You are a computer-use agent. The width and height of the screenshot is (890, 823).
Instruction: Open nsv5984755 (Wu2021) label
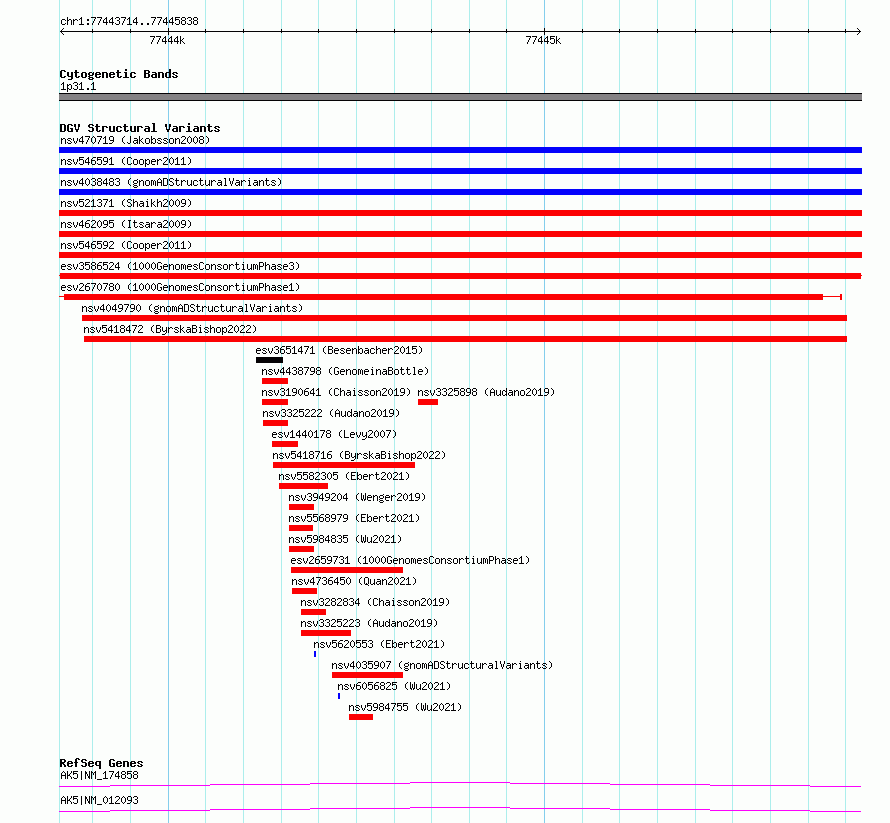pos(405,707)
